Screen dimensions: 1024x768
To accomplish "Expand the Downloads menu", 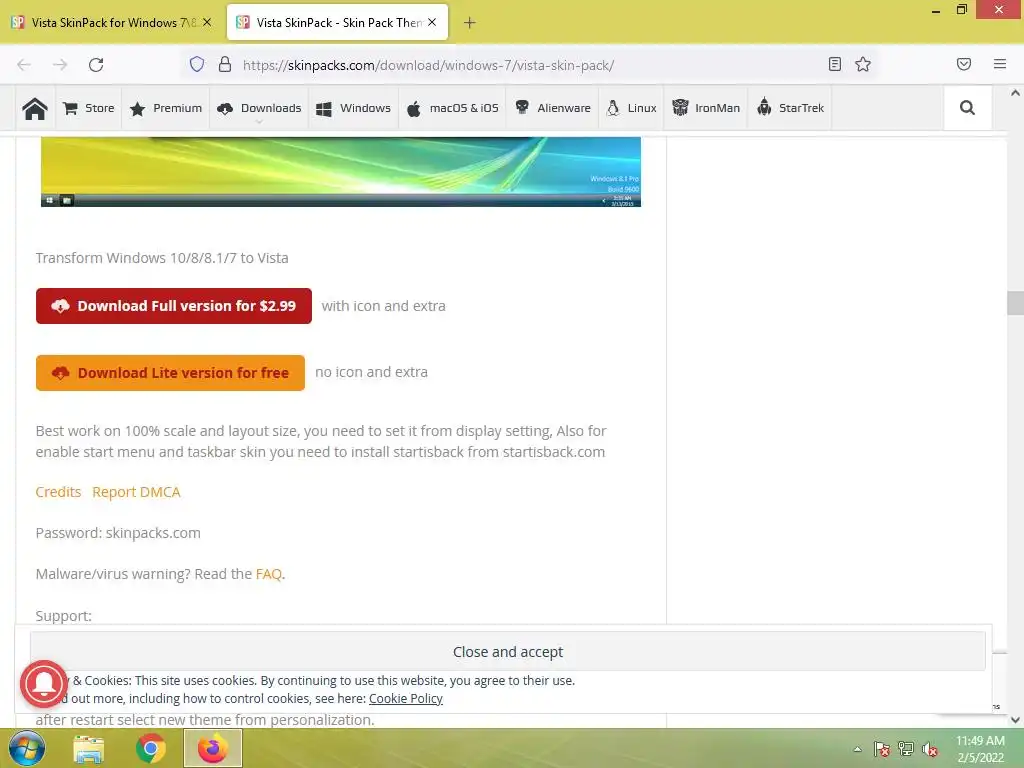I will [x=259, y=108].
